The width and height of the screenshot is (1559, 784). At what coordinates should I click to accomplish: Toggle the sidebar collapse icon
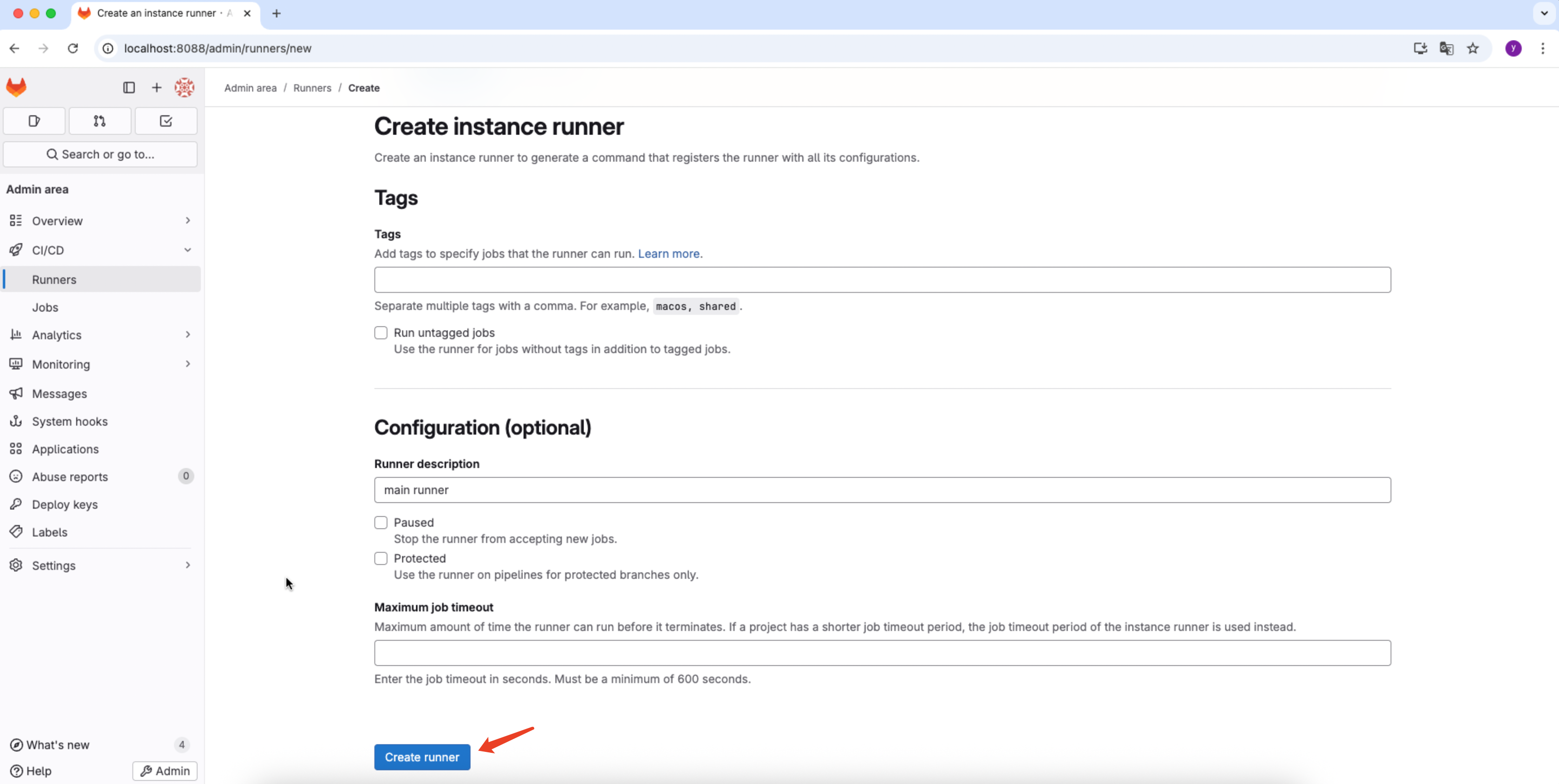(129, 87)
